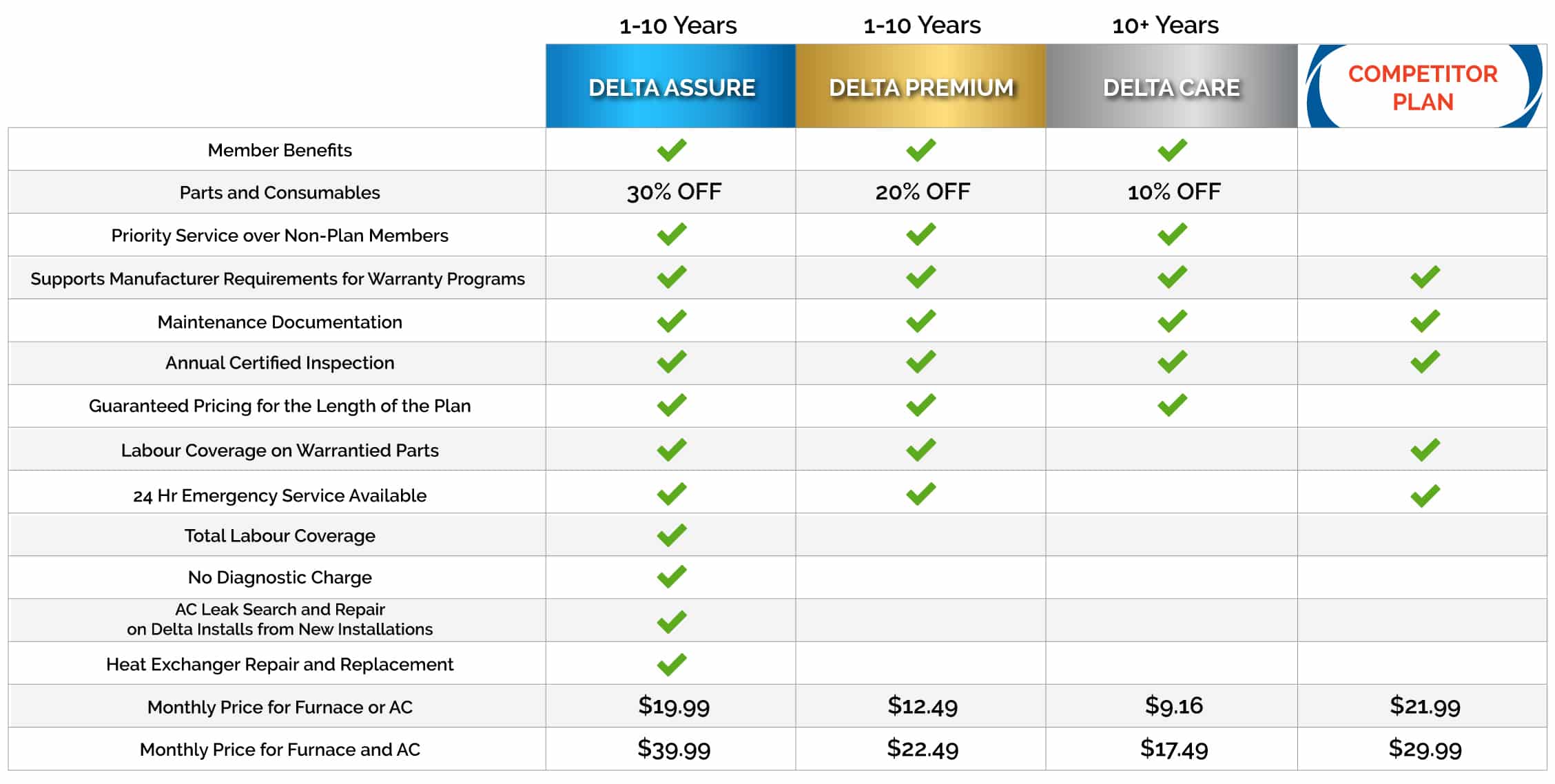Select the Delta Assure plan header
Screen dimensions: 1555x784
671,86
